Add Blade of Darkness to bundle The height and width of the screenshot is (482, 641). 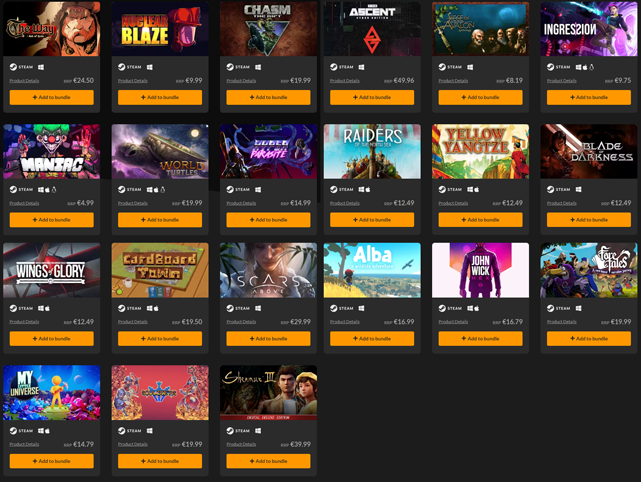589,220
